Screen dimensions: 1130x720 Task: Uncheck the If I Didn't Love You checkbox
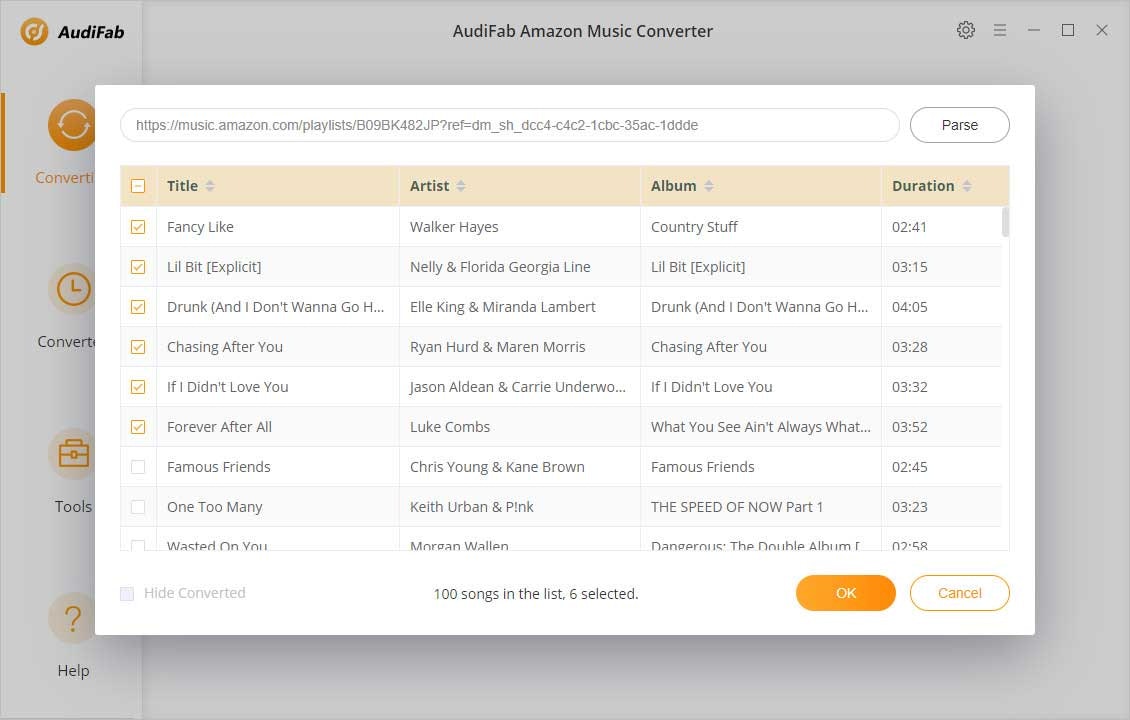(138, 387)
